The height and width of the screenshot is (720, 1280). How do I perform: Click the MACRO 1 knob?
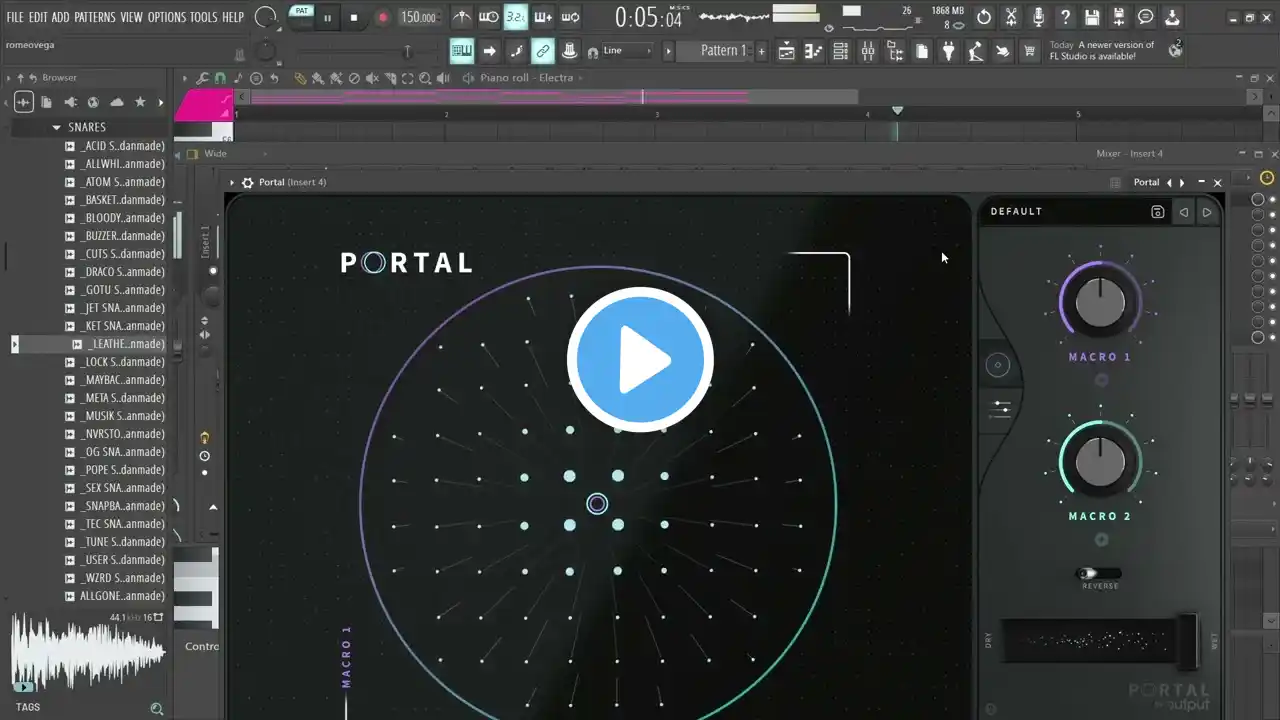tap(1100, 302)
